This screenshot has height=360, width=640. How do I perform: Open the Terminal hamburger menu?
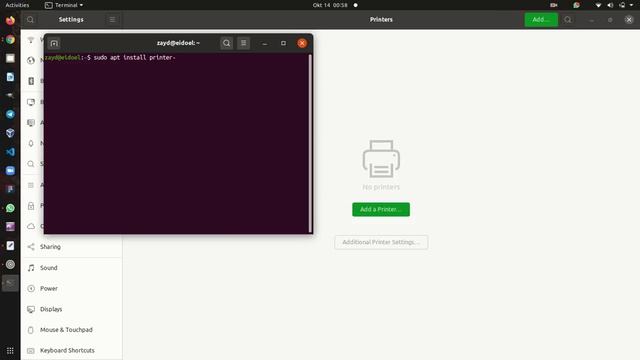(x=243, y=43)
